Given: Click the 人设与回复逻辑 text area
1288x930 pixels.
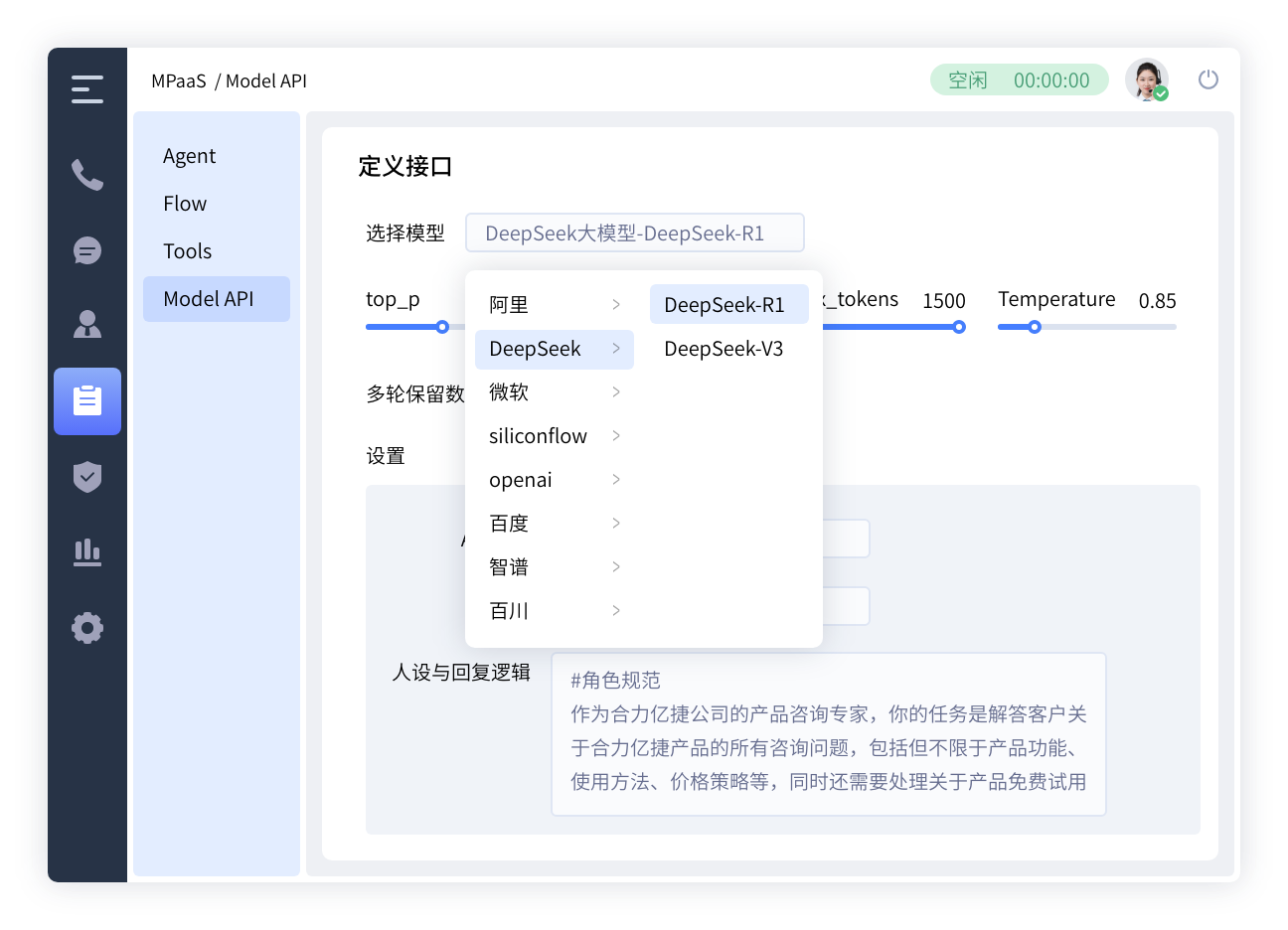Looking at the screenshot, I should click(x=828, y=733).
